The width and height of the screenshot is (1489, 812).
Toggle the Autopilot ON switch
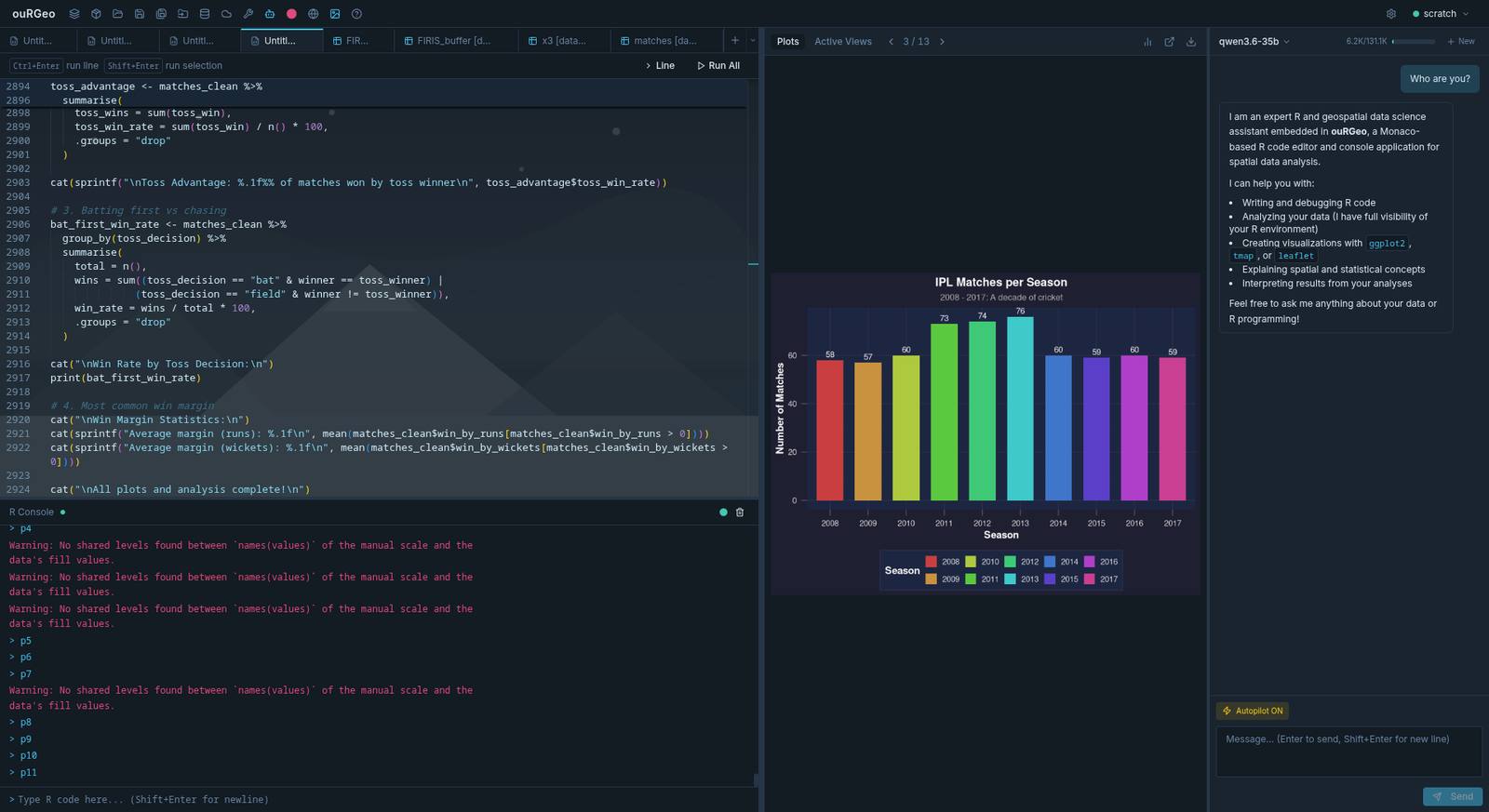(x=1253, y=711)
